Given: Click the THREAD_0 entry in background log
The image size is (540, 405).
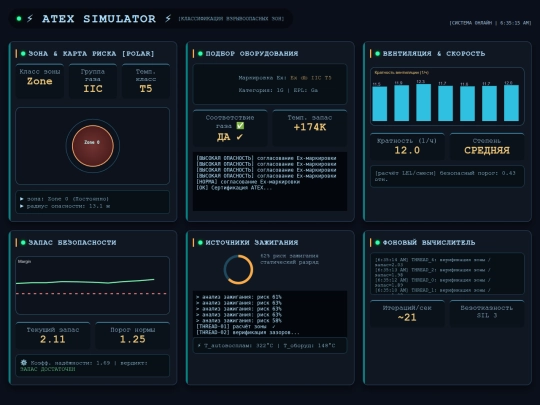Looking at the screenshot, I should coord(433,283).
